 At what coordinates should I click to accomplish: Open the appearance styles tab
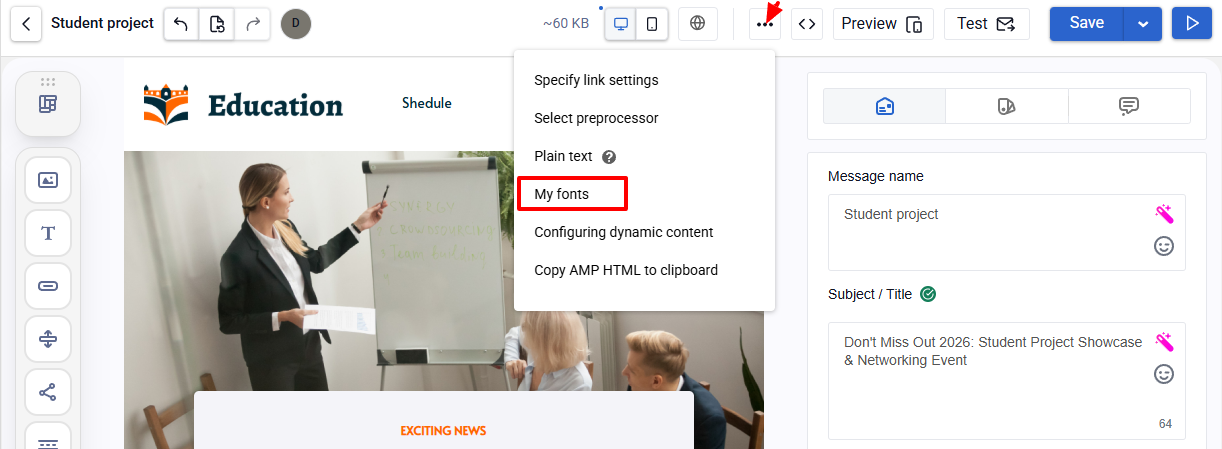1006,106
